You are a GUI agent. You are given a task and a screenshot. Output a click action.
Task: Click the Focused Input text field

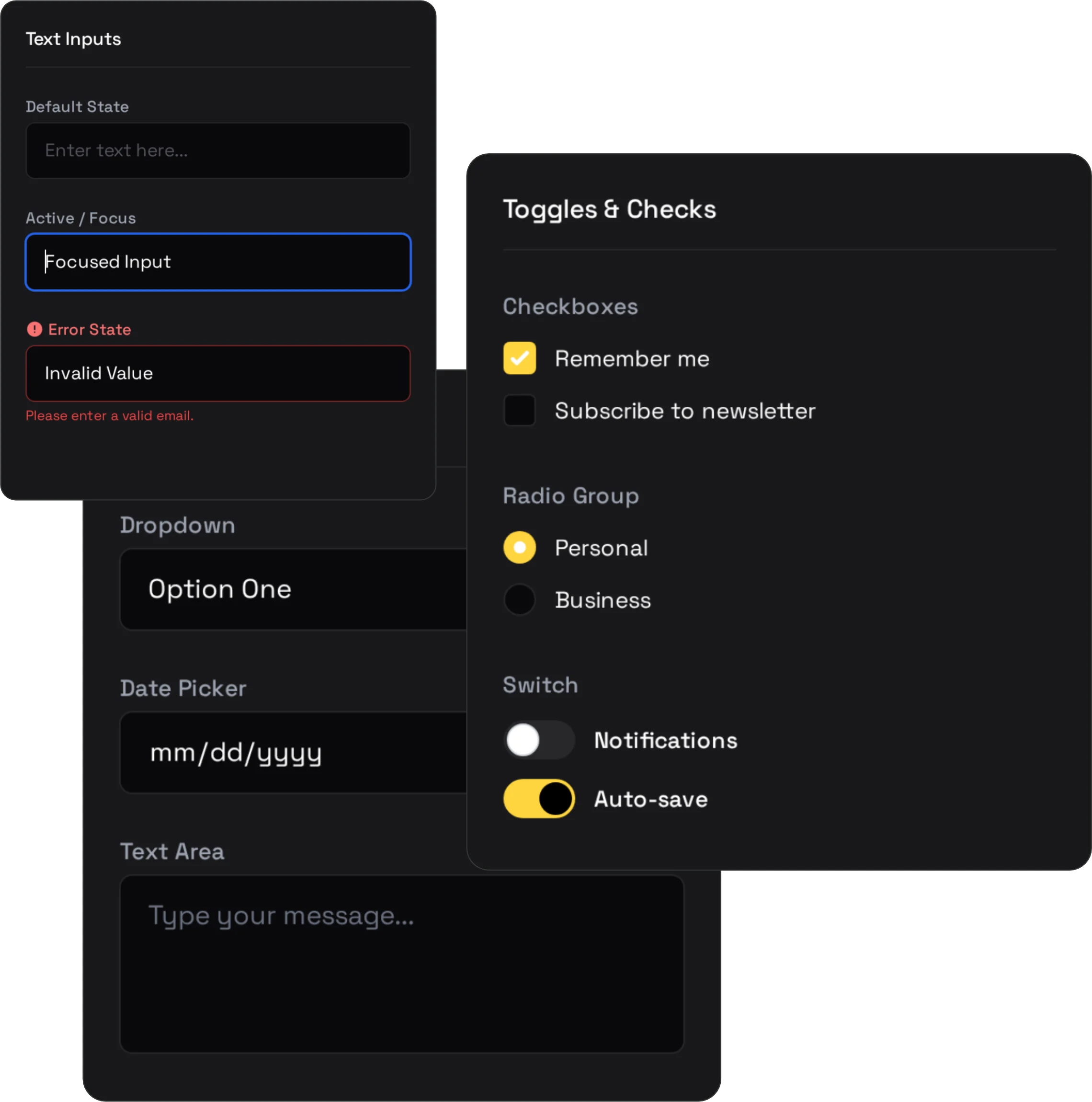tap(218, 262)
